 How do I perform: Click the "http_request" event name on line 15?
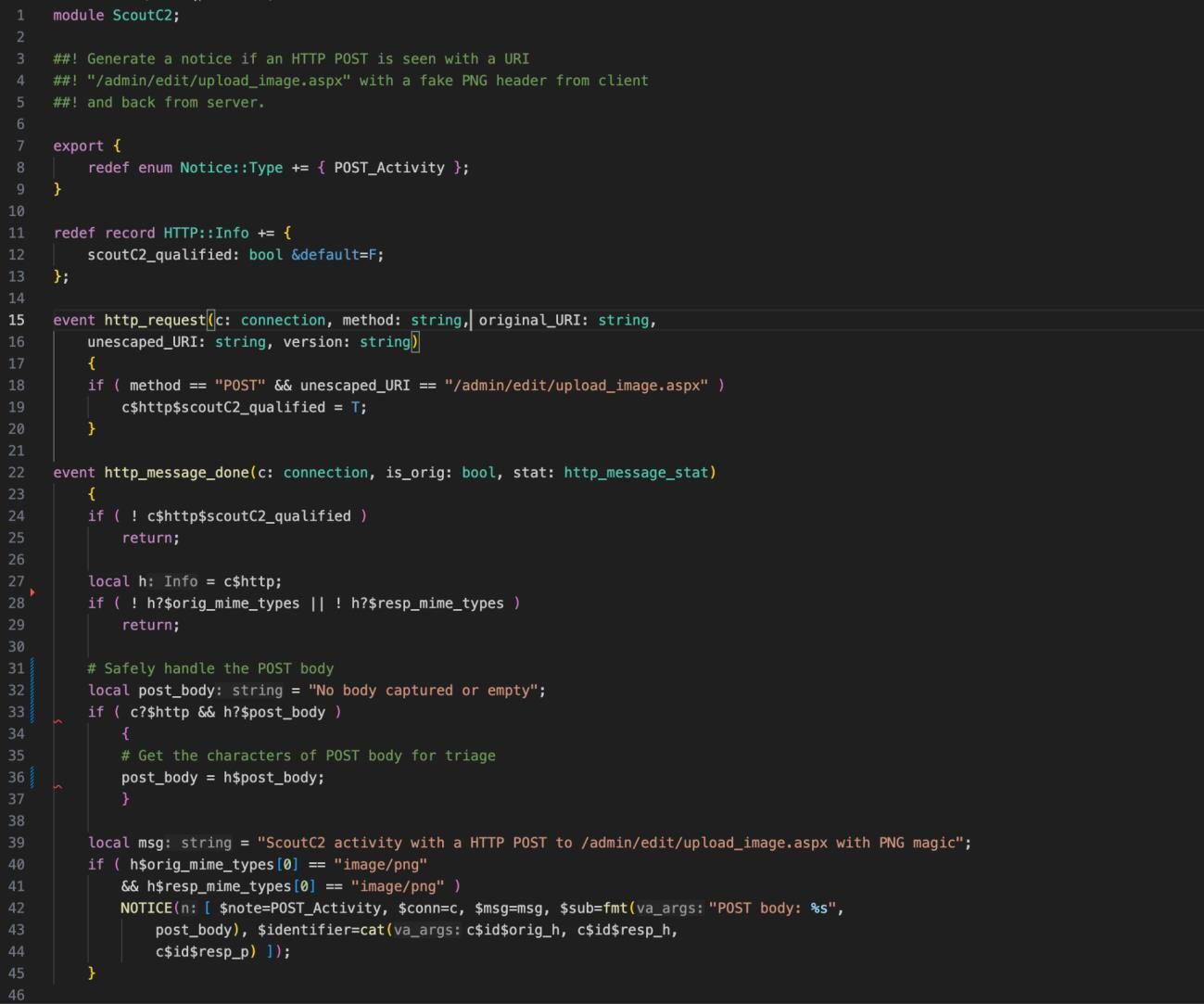155,320
